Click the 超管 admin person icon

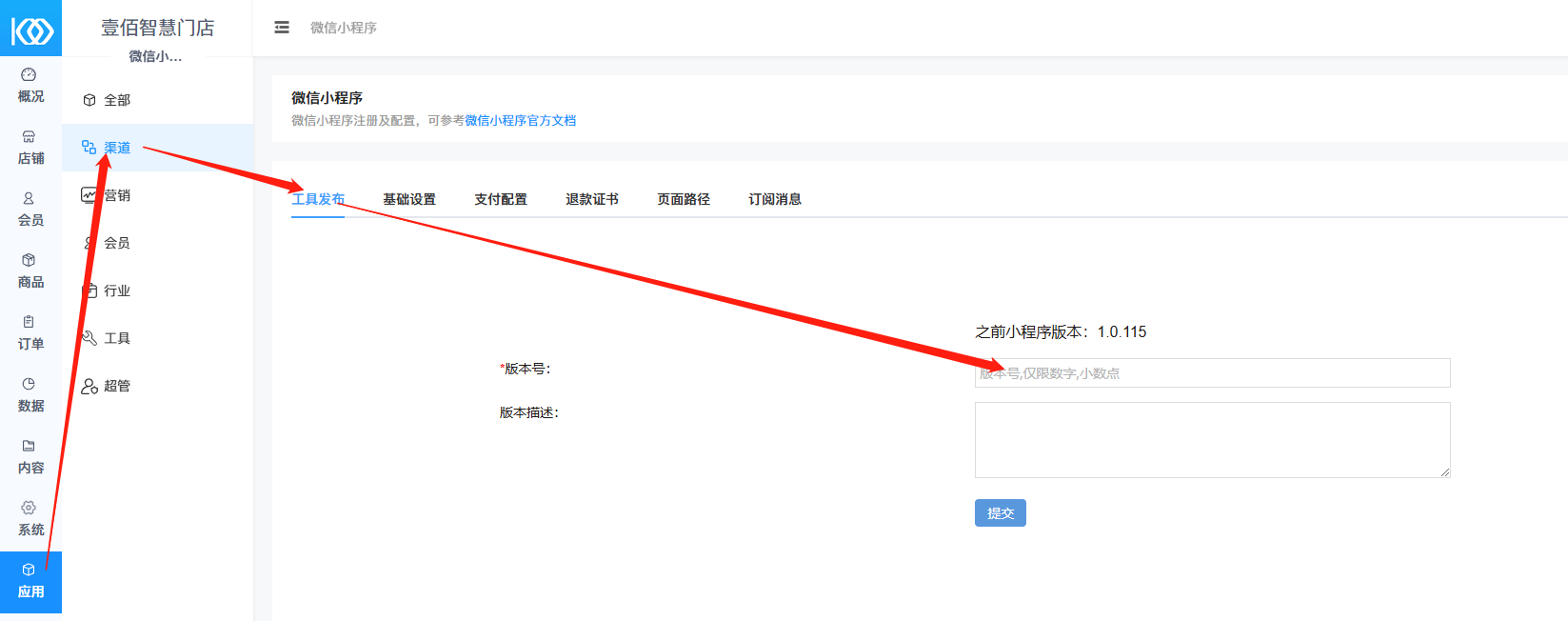(x=89, y=386)
